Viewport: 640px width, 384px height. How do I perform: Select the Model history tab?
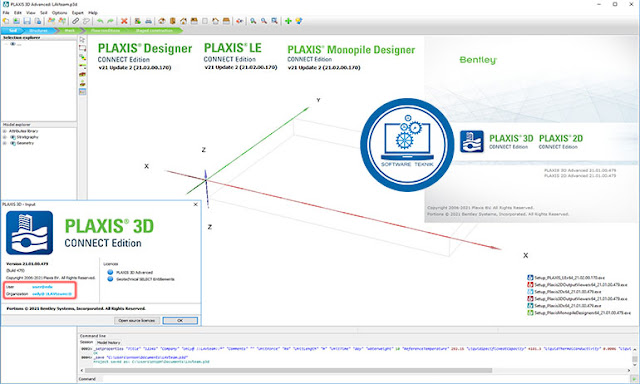click(x=109, y=342)
